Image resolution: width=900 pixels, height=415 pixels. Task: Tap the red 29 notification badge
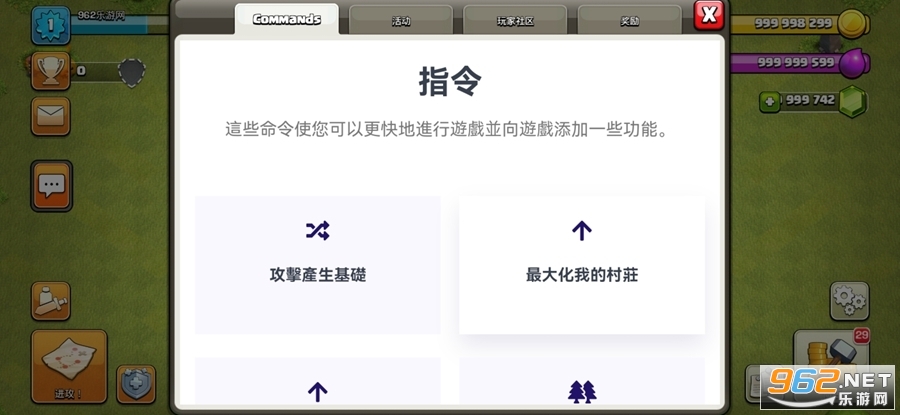pyautogui.click(x=862, y=335)
